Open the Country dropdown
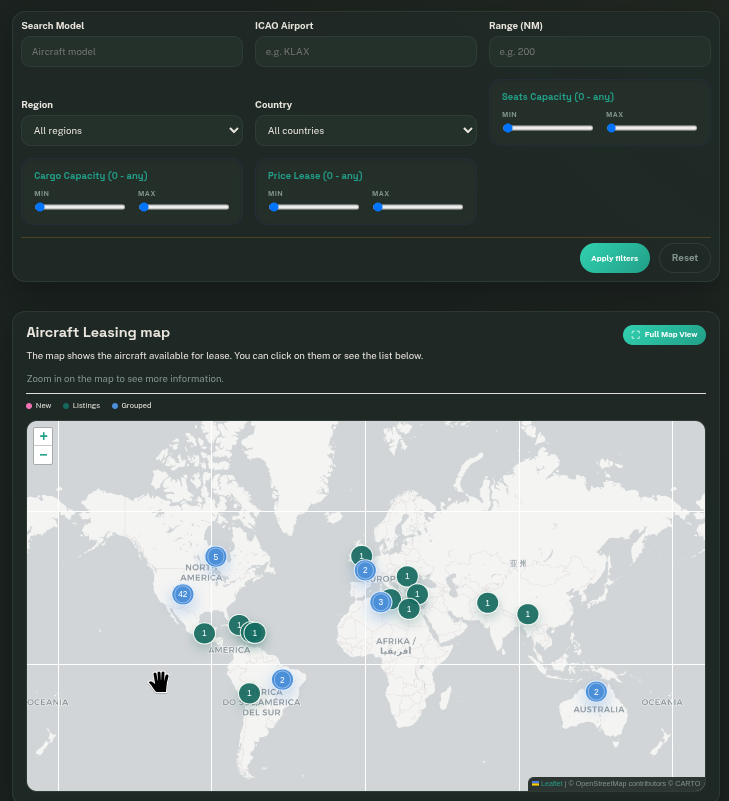 [x=366, y=131]
